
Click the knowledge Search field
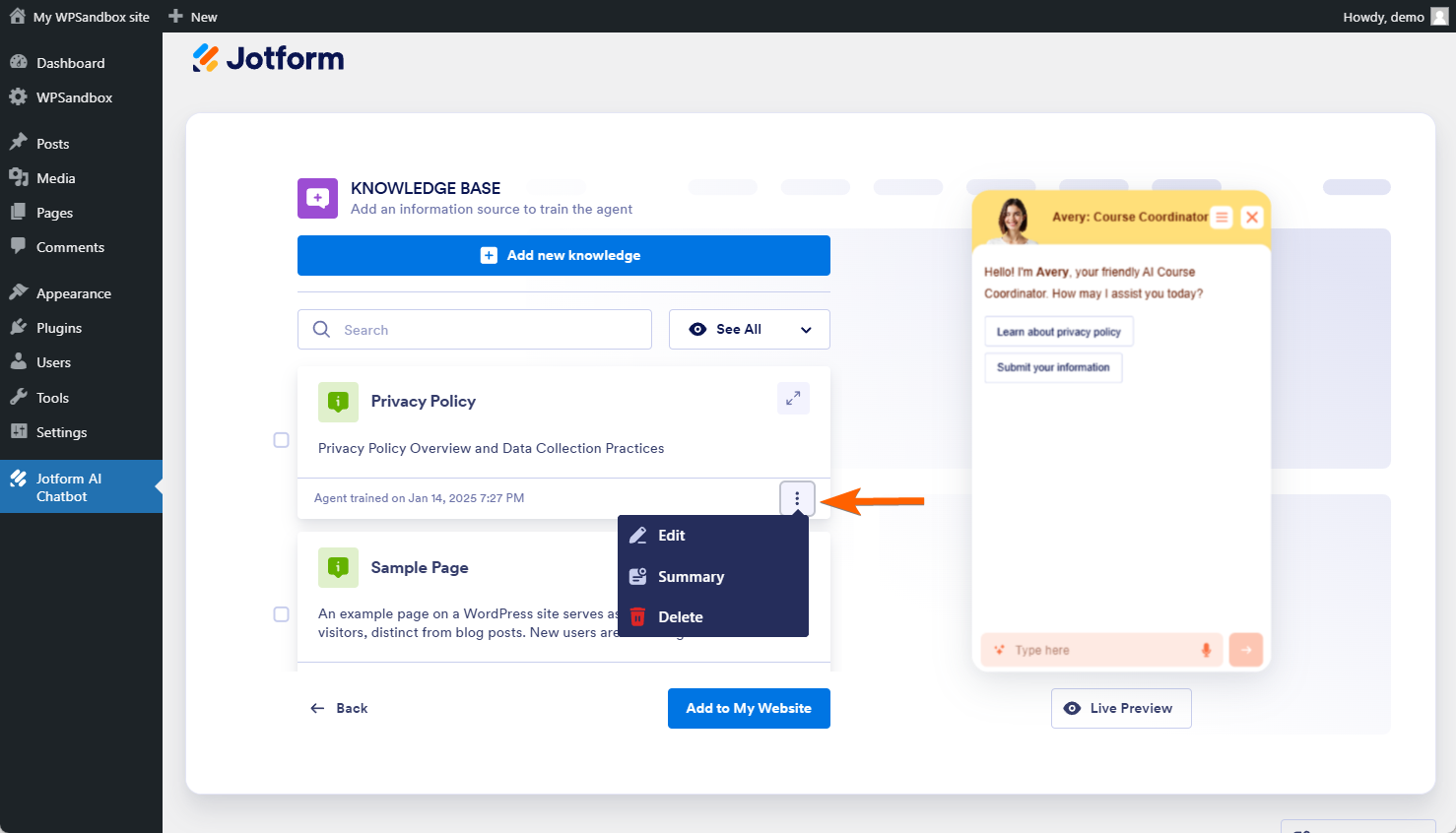click(x=475, y=330)
